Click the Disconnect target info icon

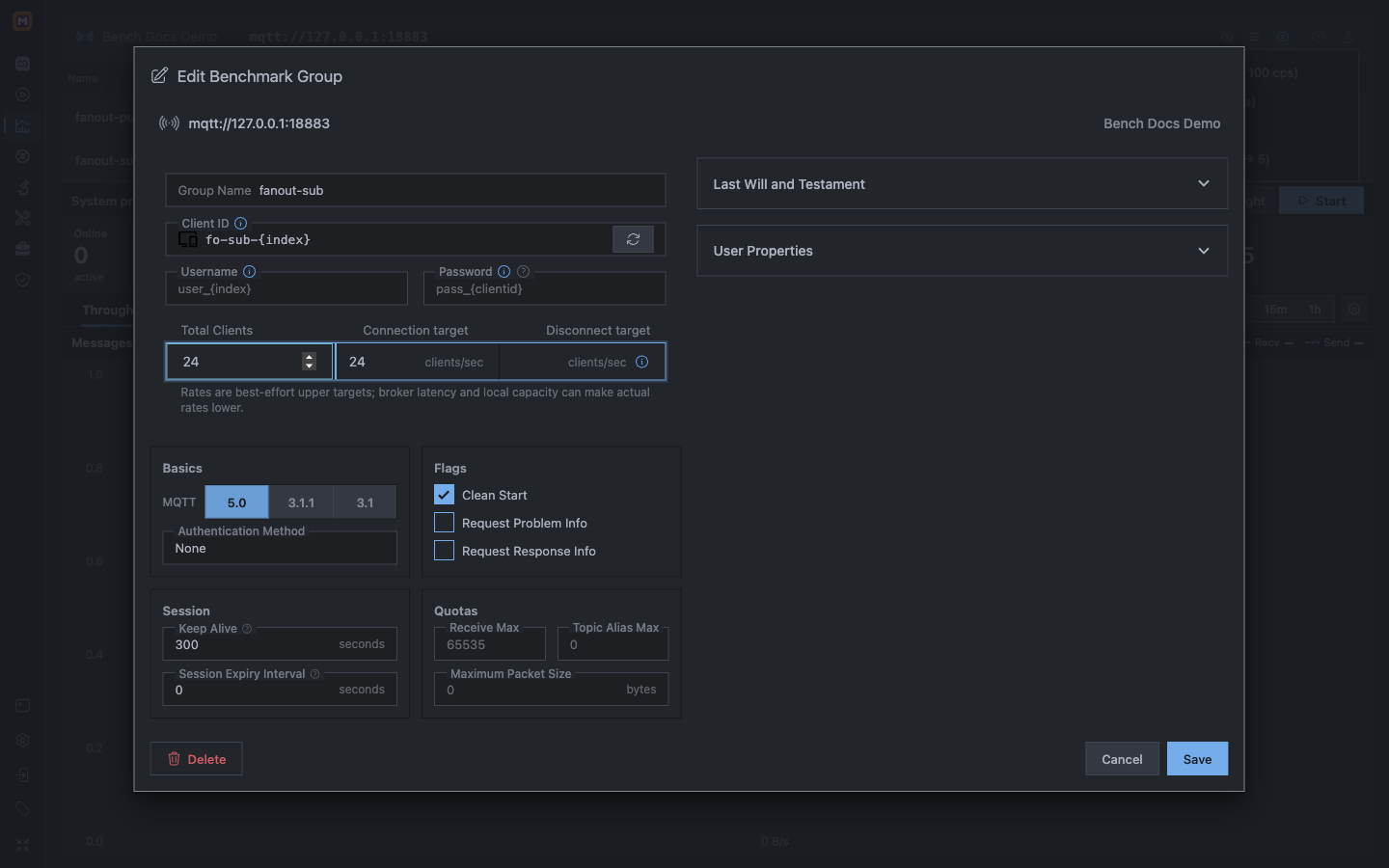click(x=642, y=362)
